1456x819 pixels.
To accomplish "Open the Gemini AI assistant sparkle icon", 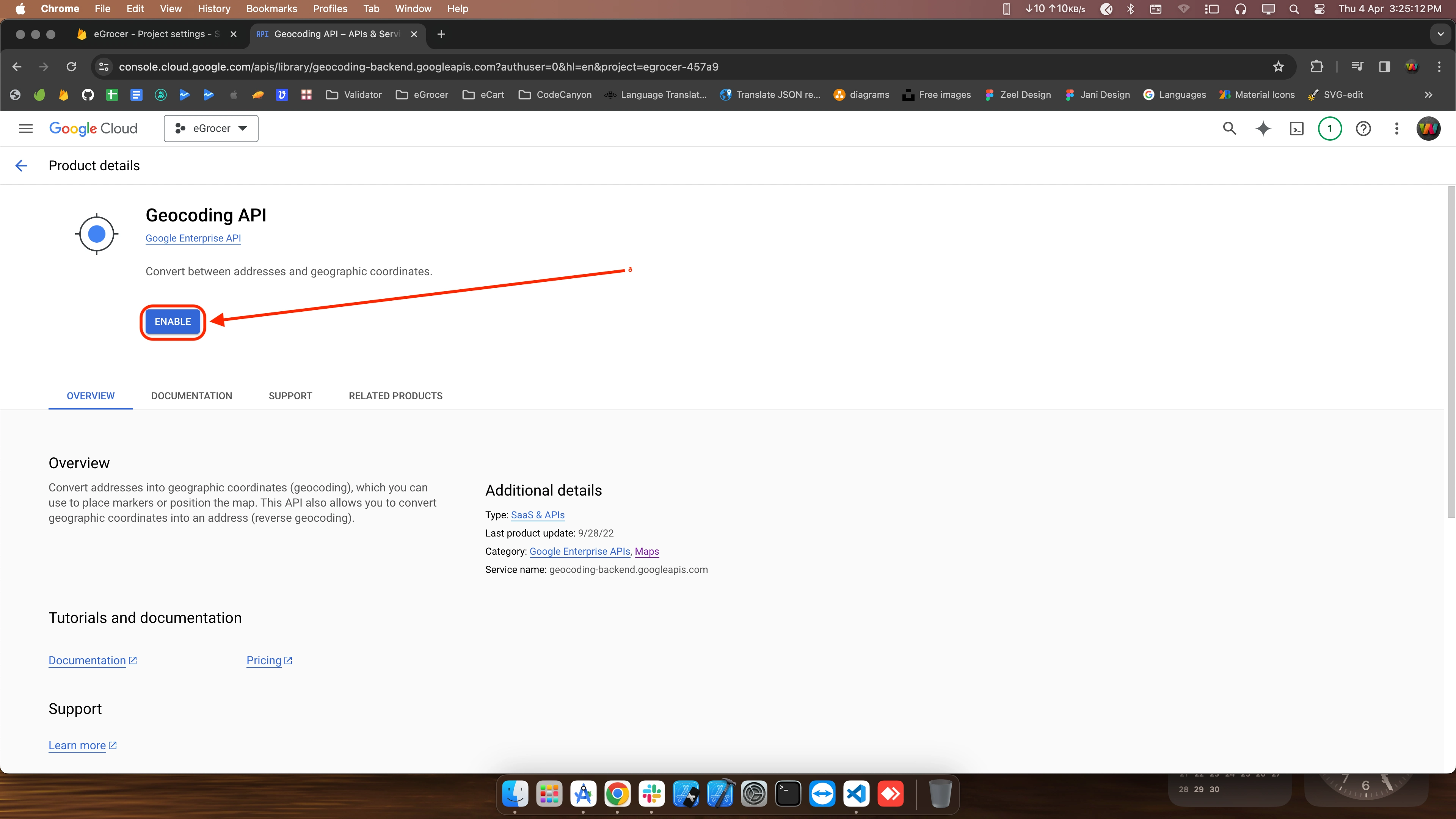I will (x=1263, y=129).
